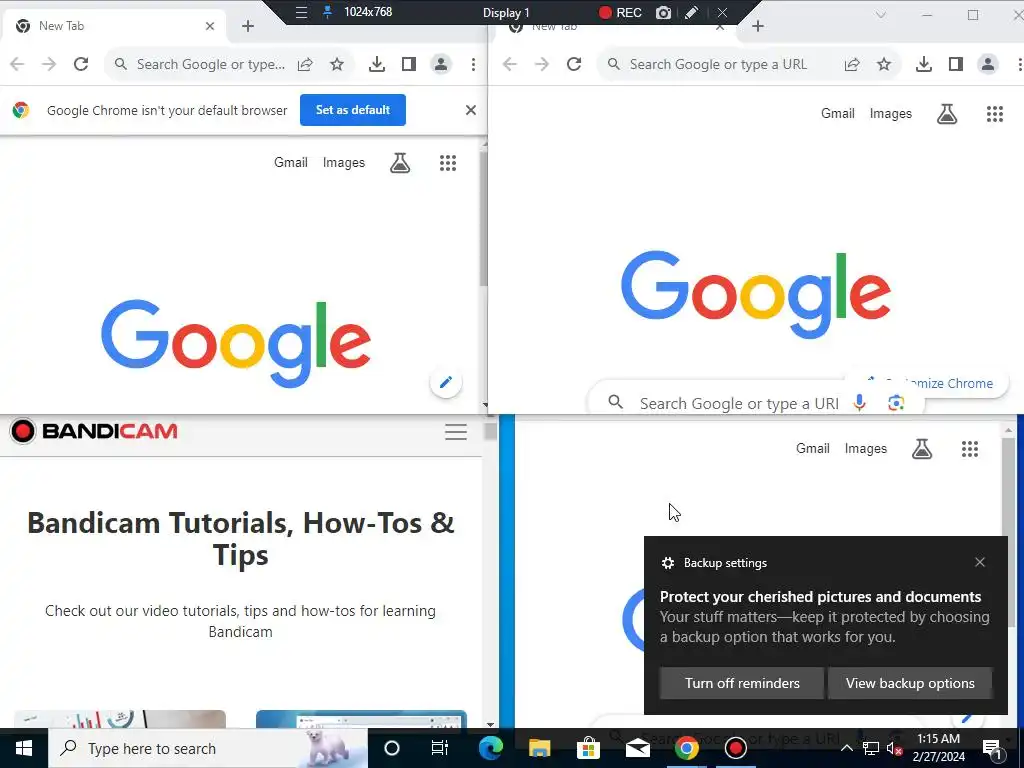Add new tab in top-right Chrome window

(x=758, y=26)
